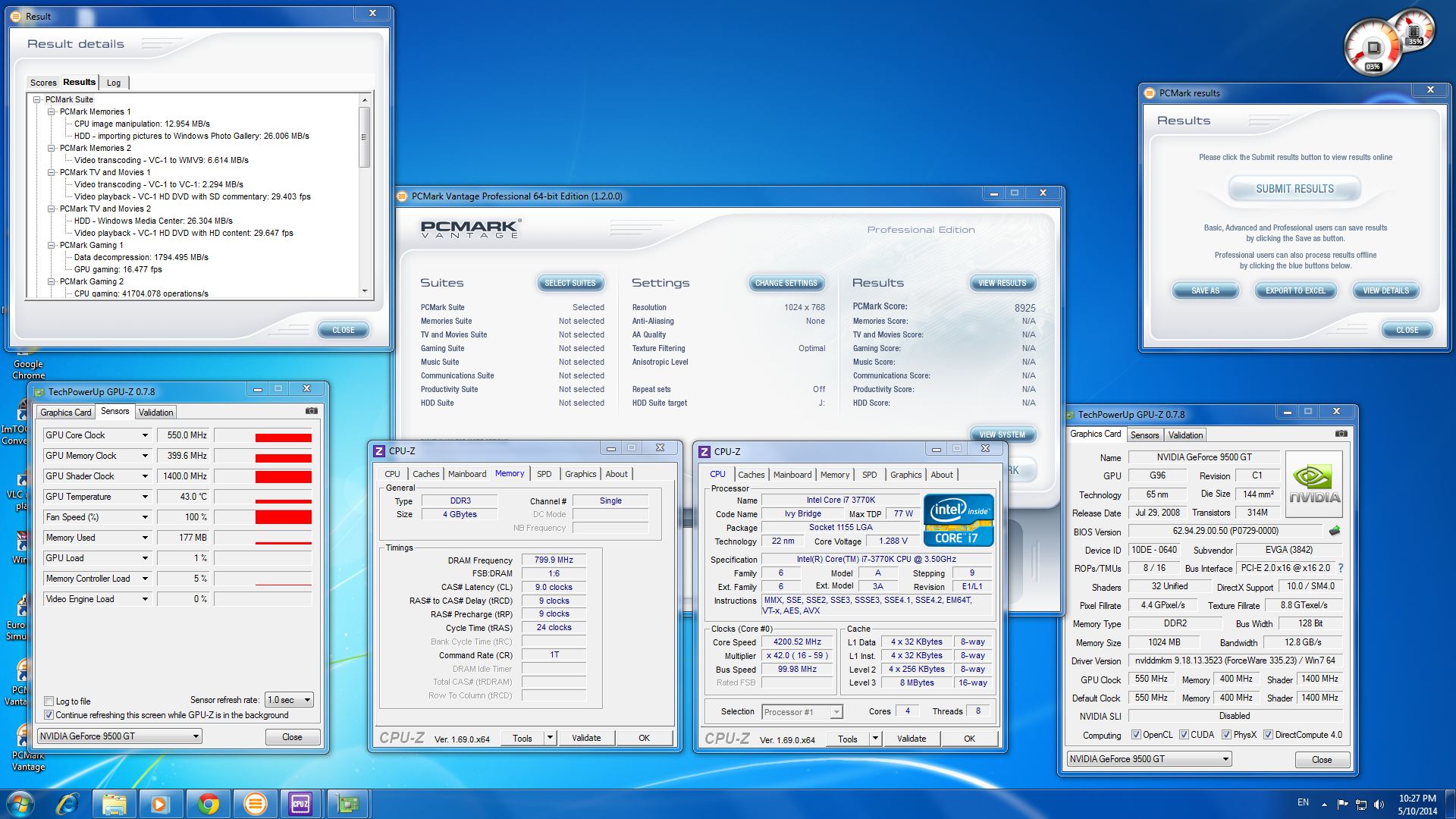Click the CHANGE SETTINGS button

point(786,283)
